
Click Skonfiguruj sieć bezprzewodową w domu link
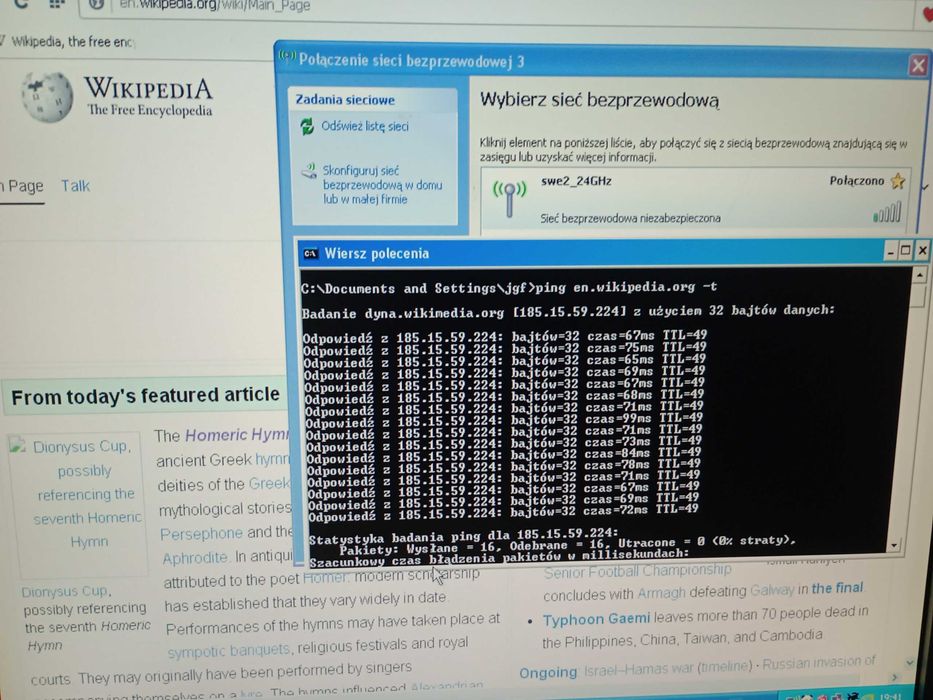tap(382, 185)
